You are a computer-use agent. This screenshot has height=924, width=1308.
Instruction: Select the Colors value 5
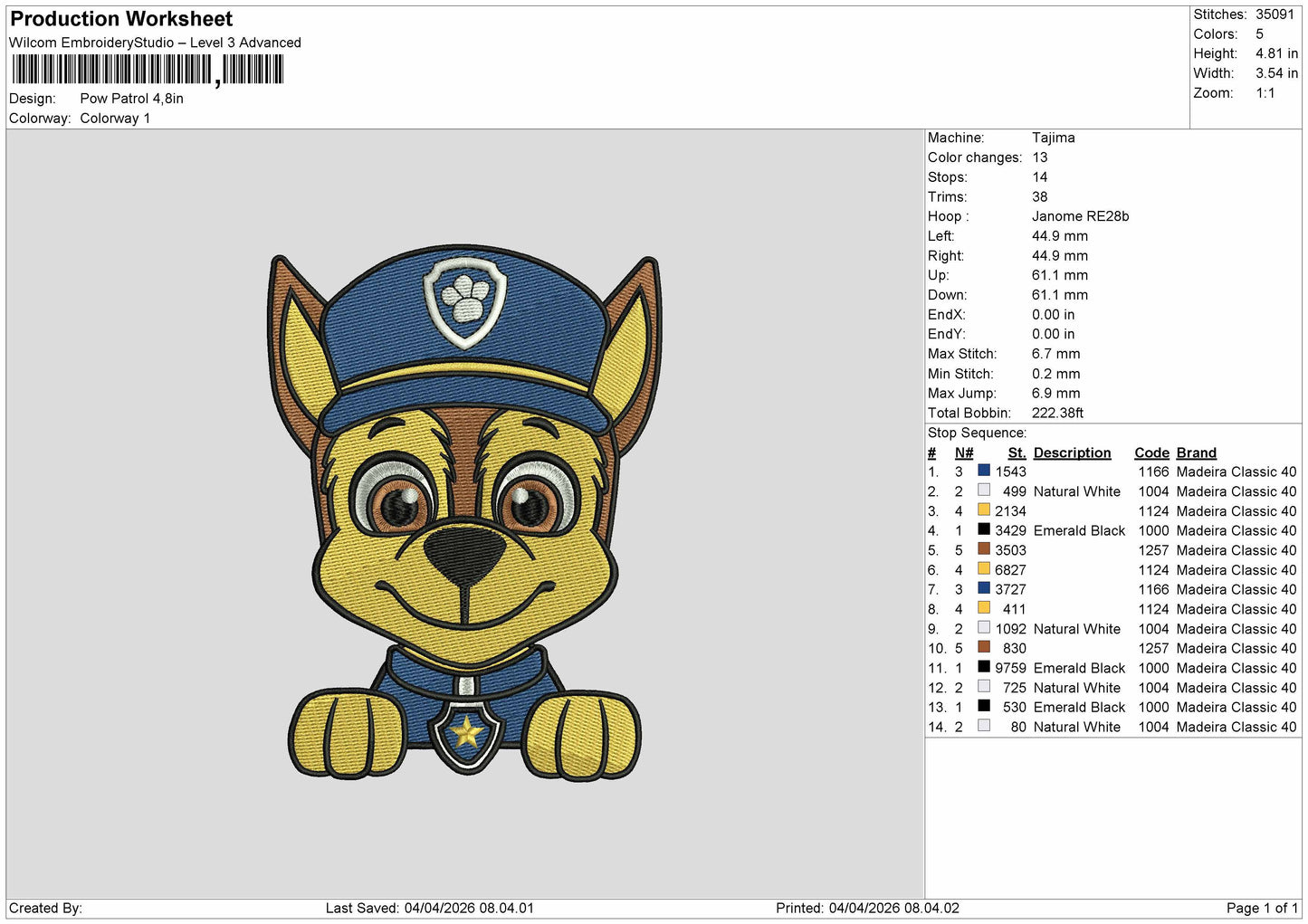point(1259,34)
